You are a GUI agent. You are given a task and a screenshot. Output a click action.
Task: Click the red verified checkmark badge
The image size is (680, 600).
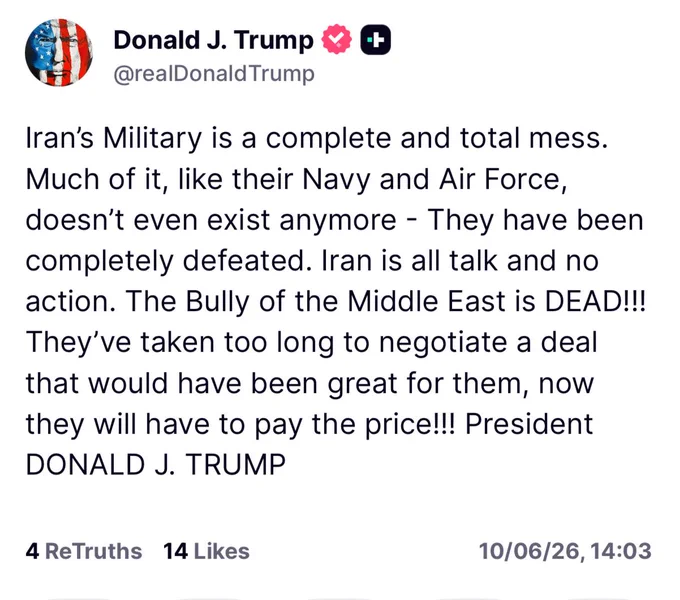point(337,39)
